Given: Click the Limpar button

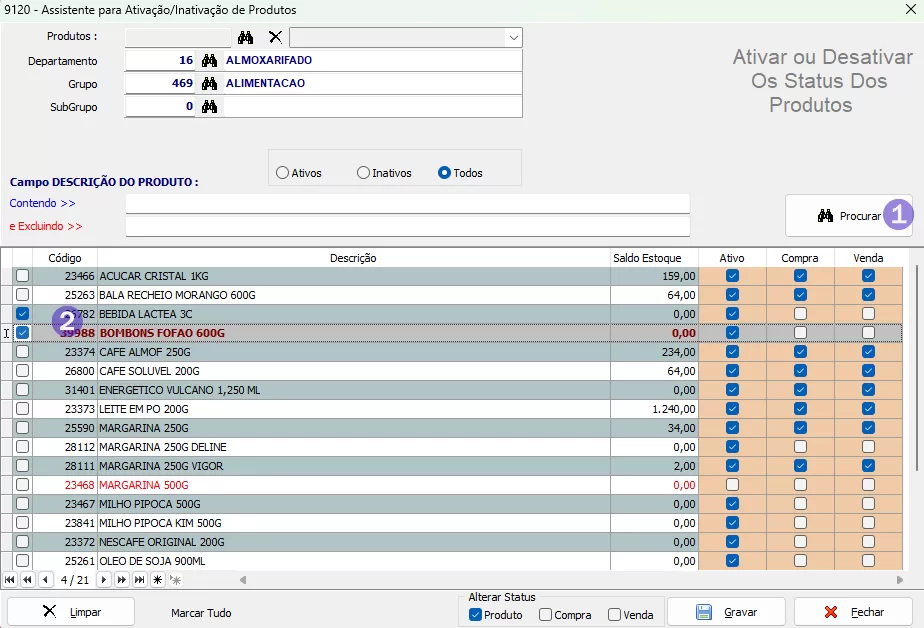Looking at the screenshot, I should 71,612.
